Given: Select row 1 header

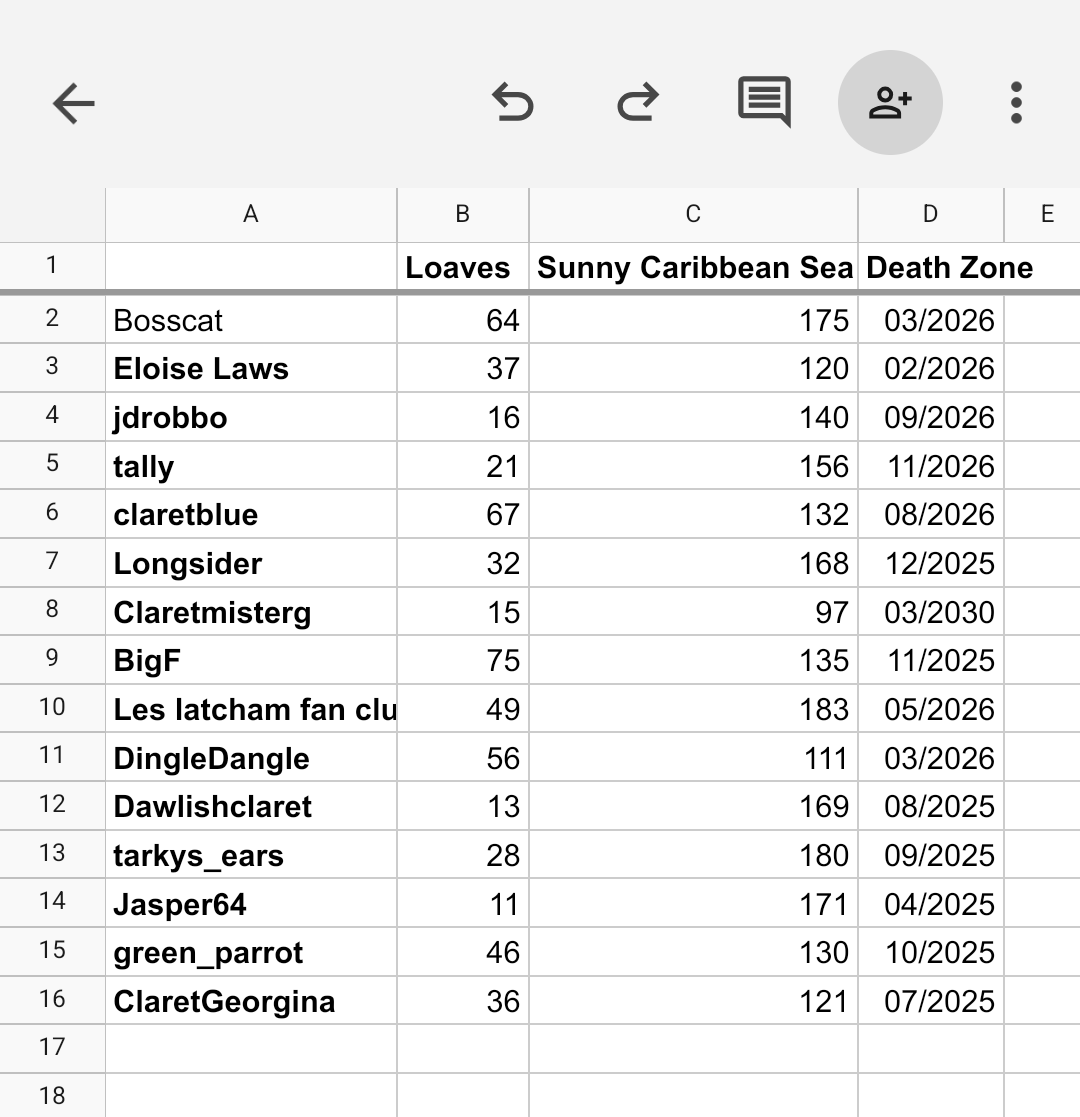Looking at the screenshot, I should pos(52,266).
